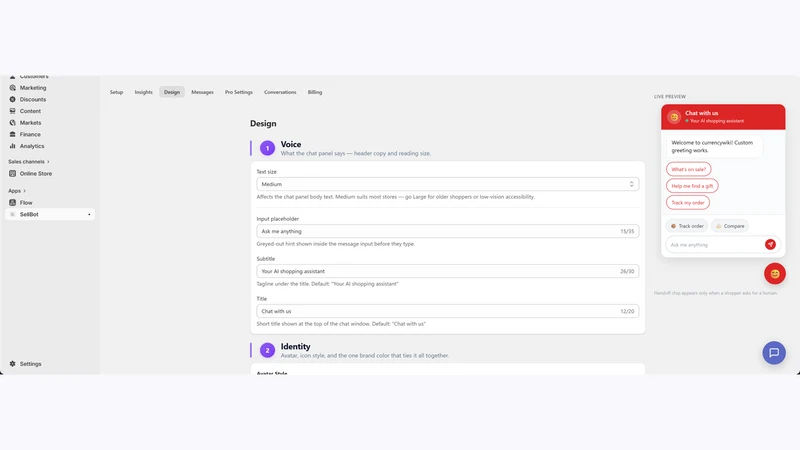Open the Finance bank icon

coord(12,134)
